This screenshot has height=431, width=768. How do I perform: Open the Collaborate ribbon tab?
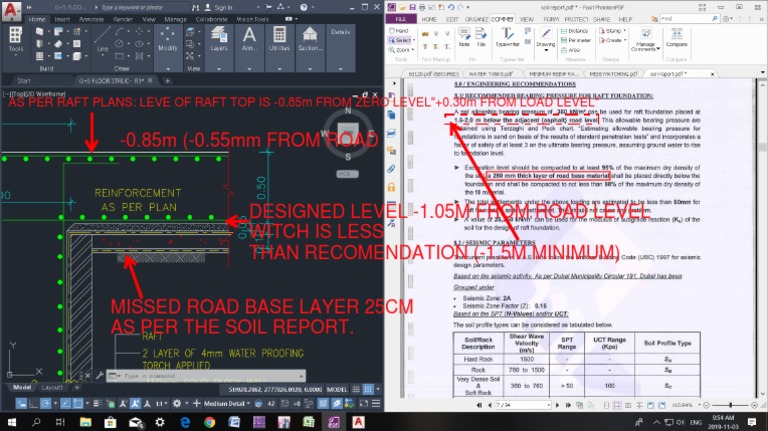[211, 19]
